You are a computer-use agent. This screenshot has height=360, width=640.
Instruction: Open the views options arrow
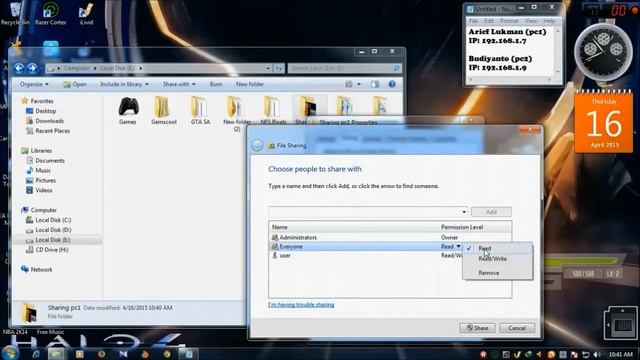click(359, 84)
